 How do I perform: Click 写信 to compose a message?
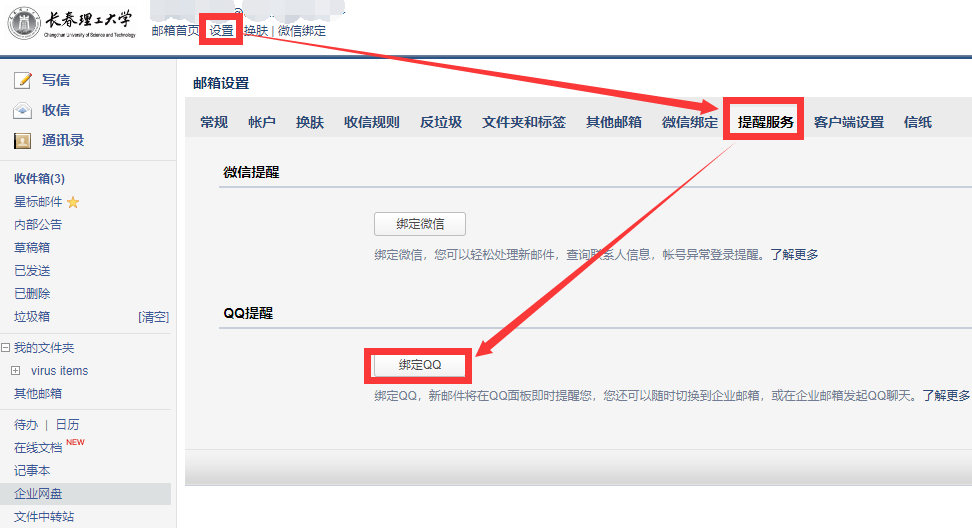(x=56, y=80)
